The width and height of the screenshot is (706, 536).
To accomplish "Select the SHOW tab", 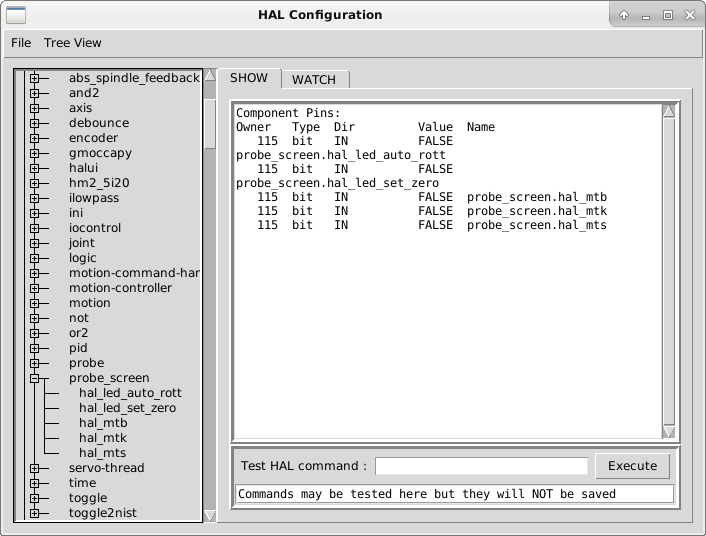I will pos(249,78).
